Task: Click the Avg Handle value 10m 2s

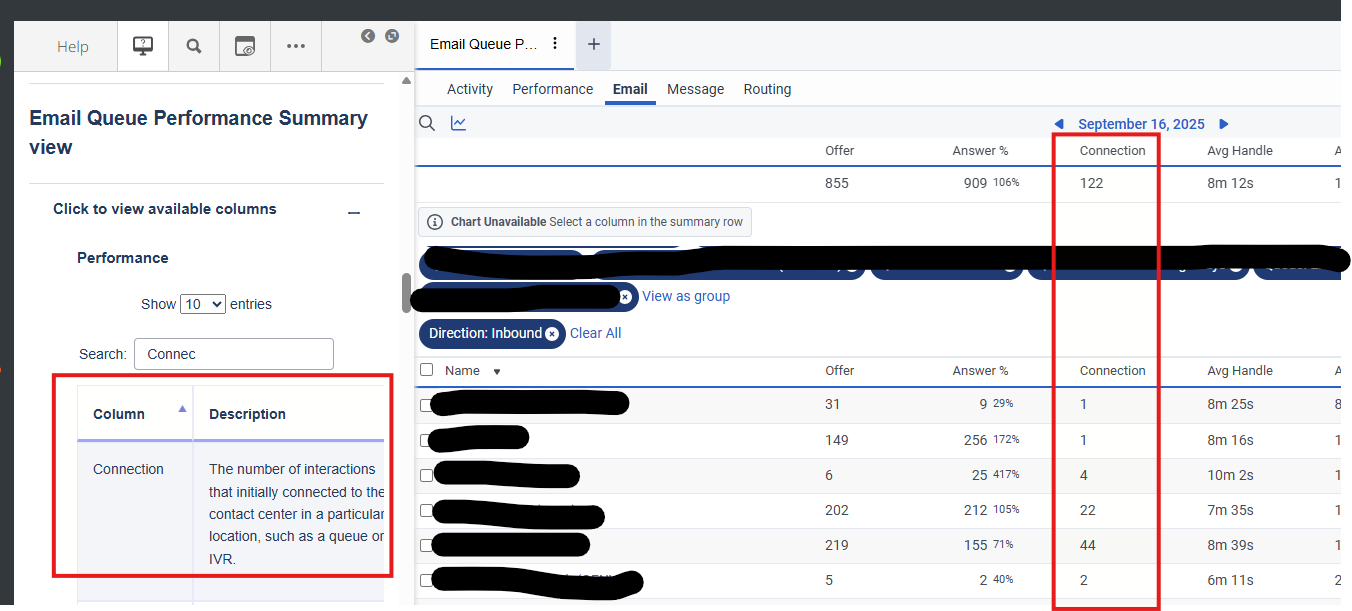Action: point(1232,475)
